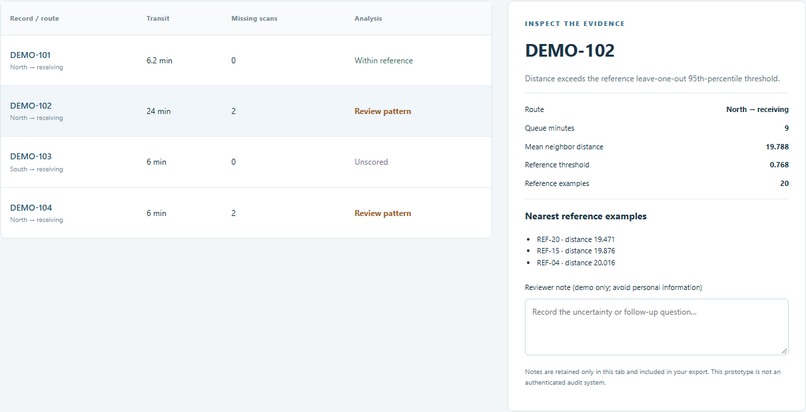806x412 pixels.
Task: Click the Inspect the Evidence label
Action: tap(575, 24)
